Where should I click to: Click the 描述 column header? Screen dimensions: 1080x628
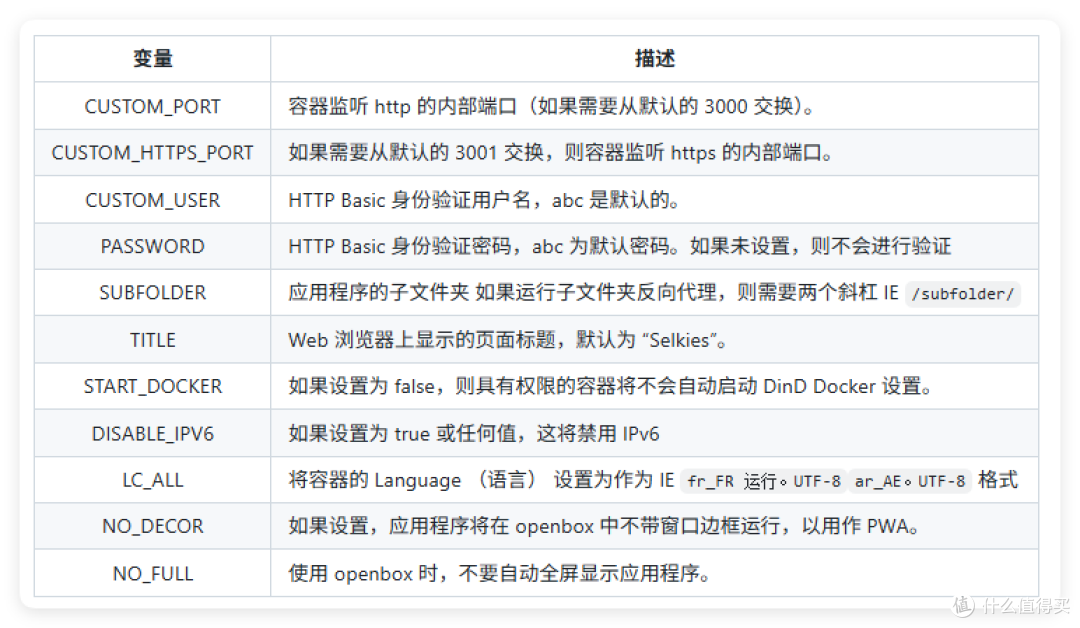pyautogui.click(x=654, y=59)
